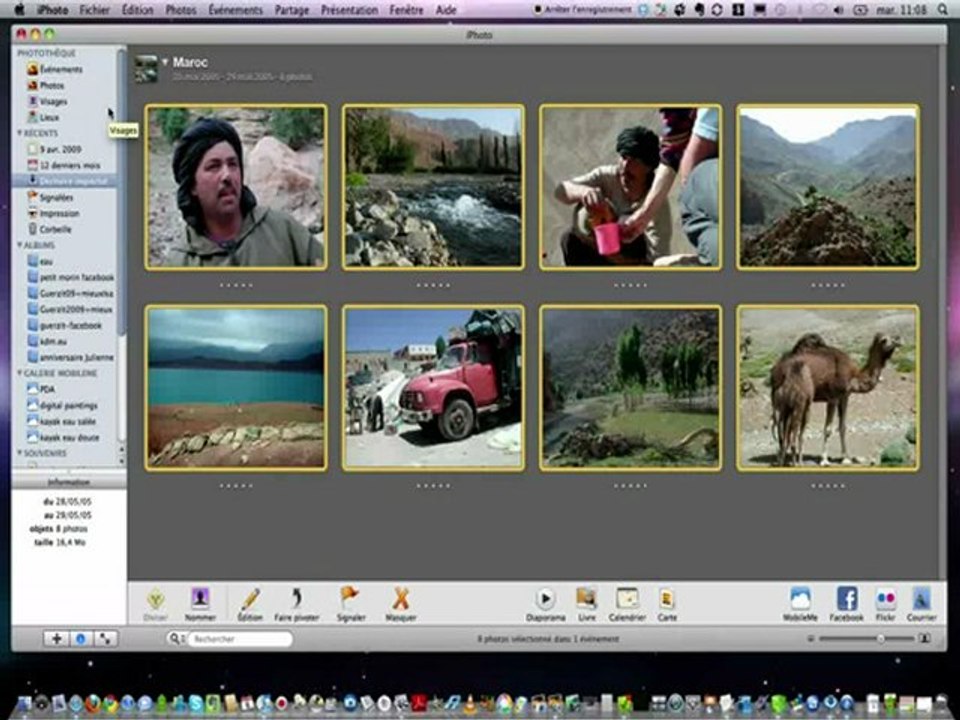Toggle the information pane button
The image size is (960, 720).
[81, 639]
